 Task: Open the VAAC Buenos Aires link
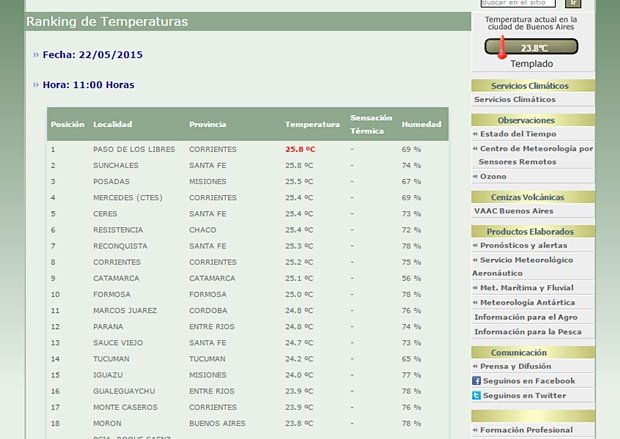pos(514,211)
